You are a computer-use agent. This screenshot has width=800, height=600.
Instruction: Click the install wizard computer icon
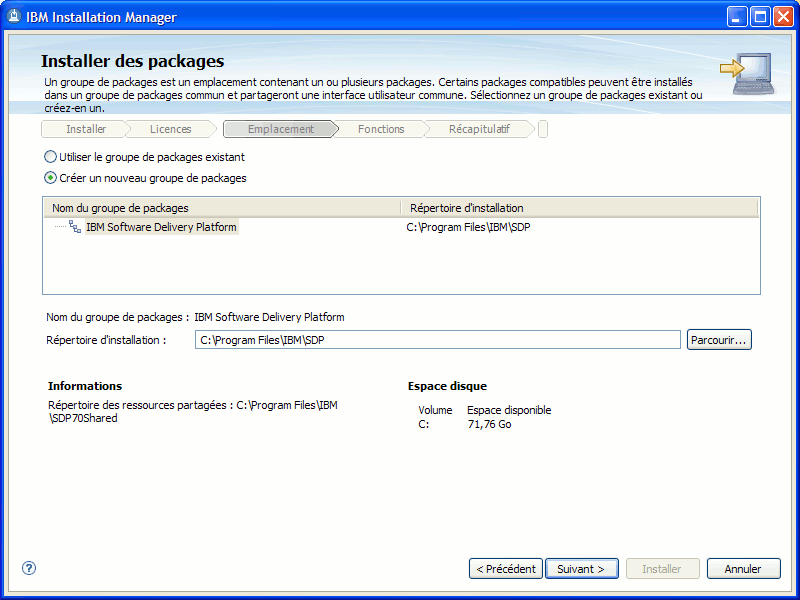(x=748, y=74)
